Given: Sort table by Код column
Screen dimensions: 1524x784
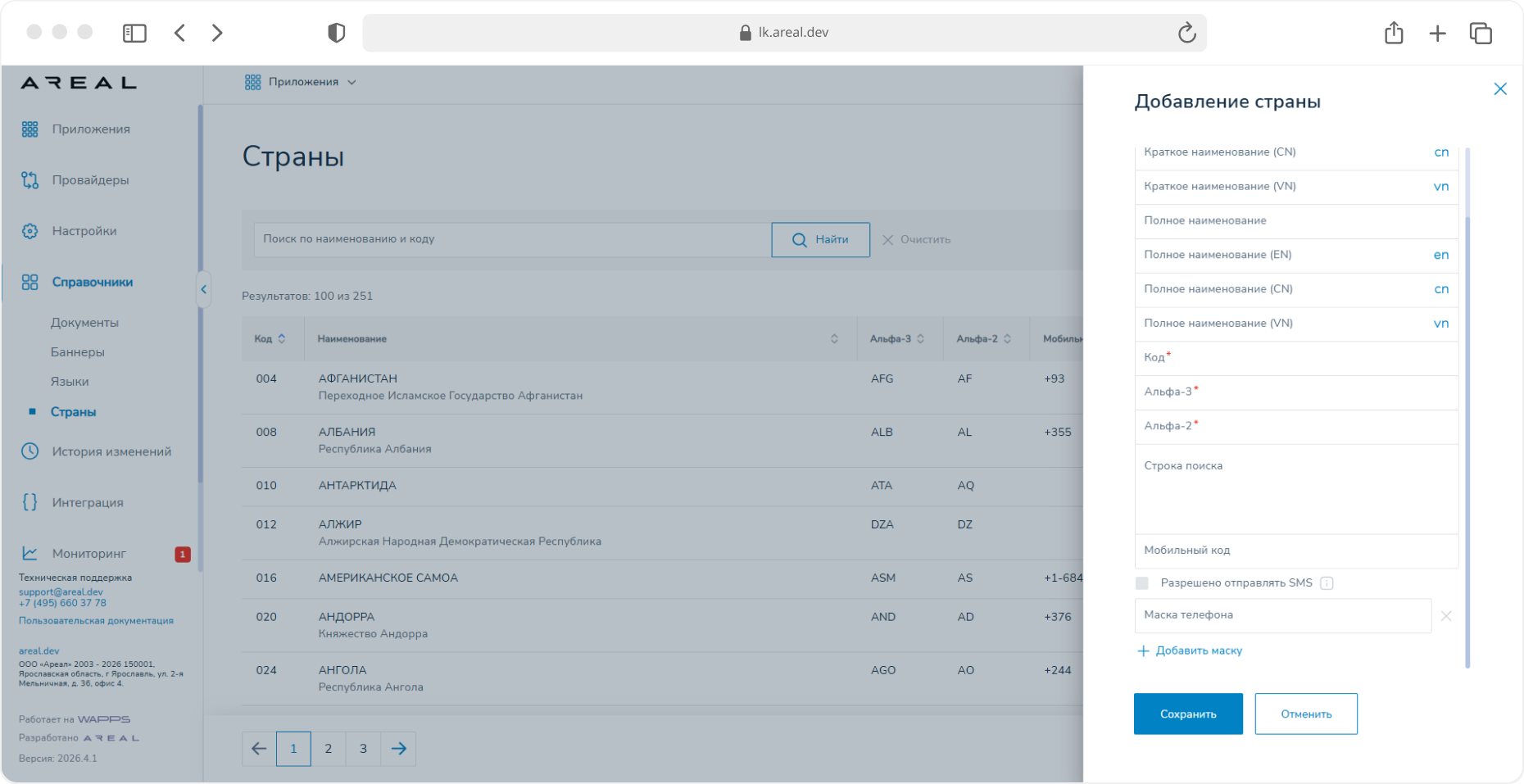Looking at the screenshot, I should [282, 339].
